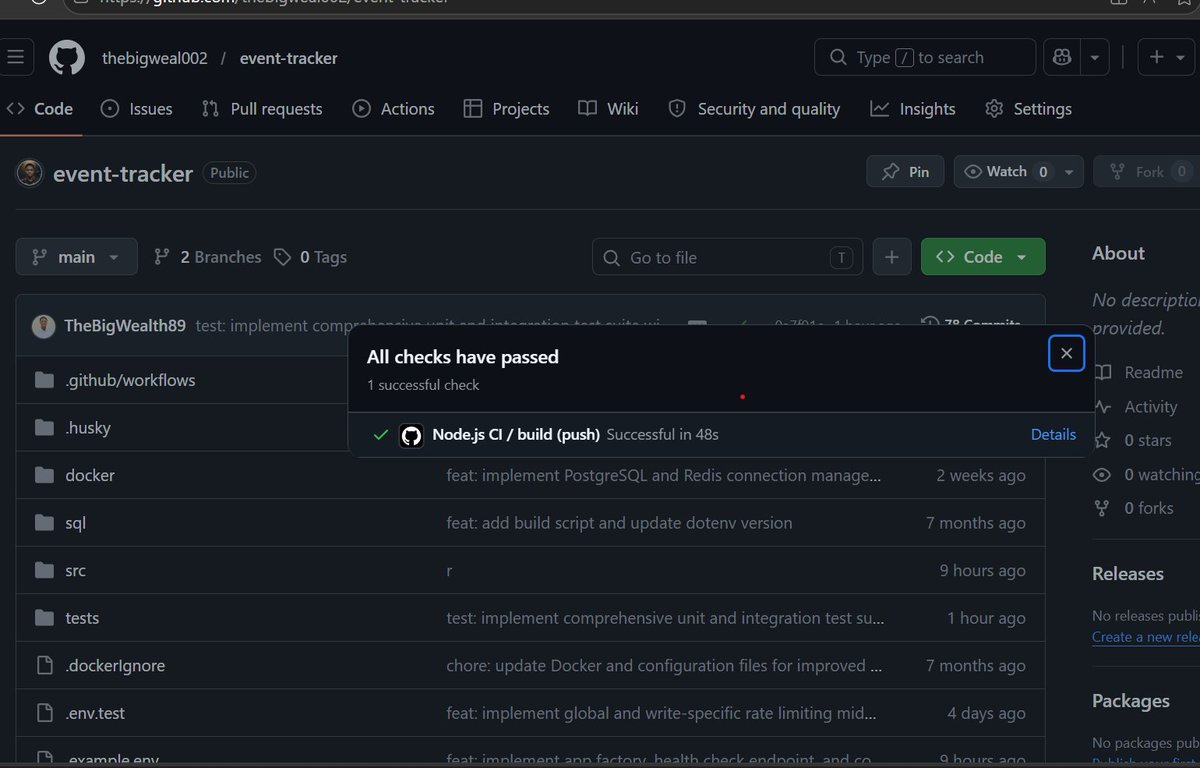Open the Insights tab

pos(913,109)
